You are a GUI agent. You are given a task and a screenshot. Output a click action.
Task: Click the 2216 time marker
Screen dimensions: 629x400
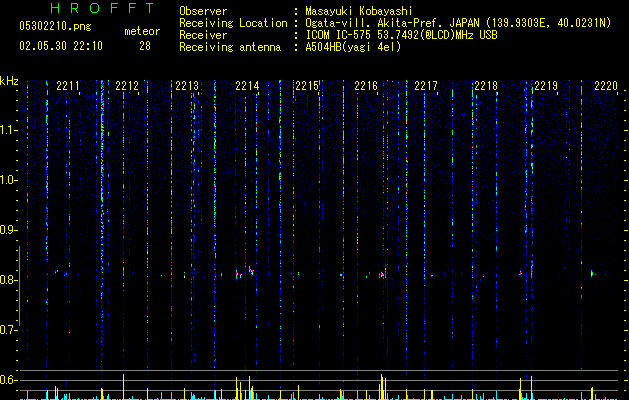366,86
